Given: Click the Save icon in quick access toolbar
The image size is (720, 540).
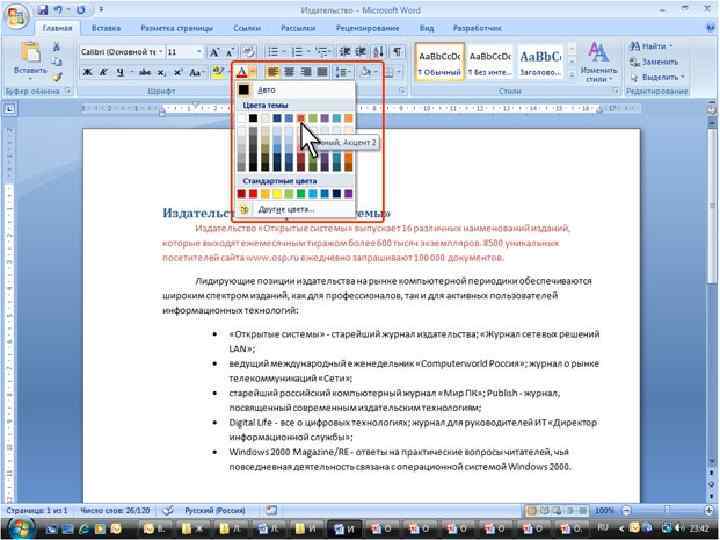Looking at the screenshot, I should click(x=42, y=10).
